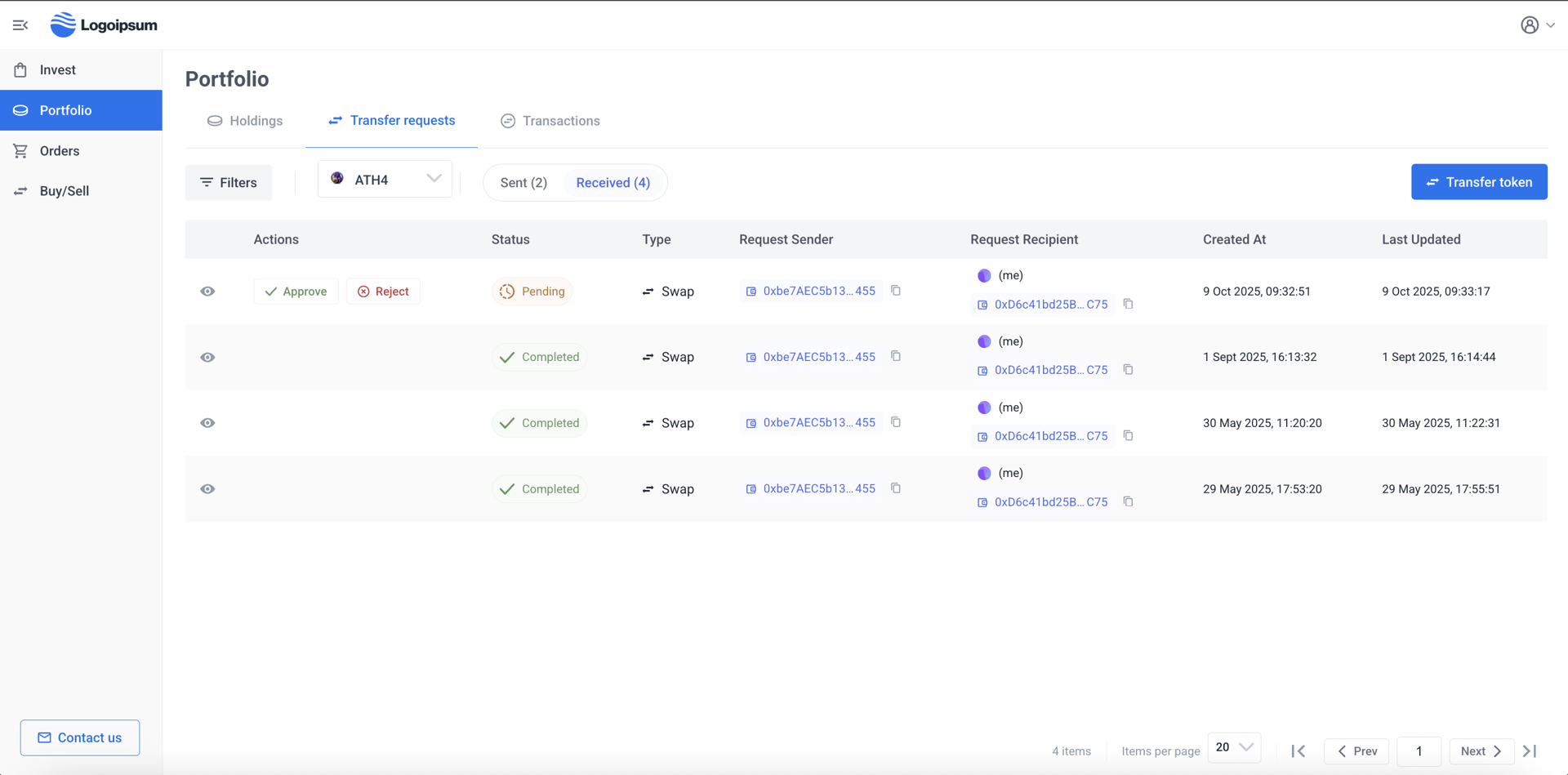Show the Sent (2) requests
This screenshot has height=775, width=1568.
click(523, 183)
